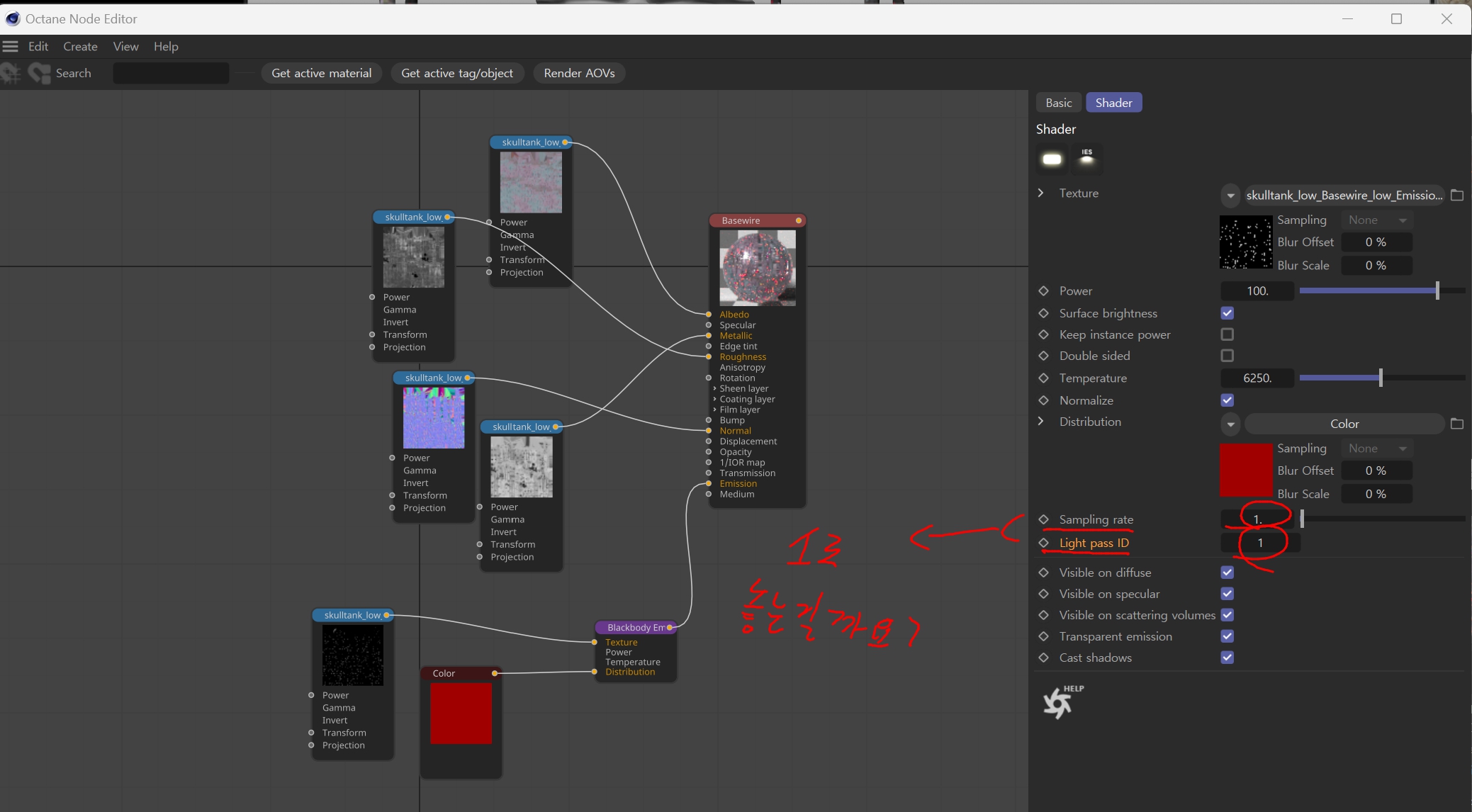
Task: Open the Edit menu
Action: coord(38,47)
